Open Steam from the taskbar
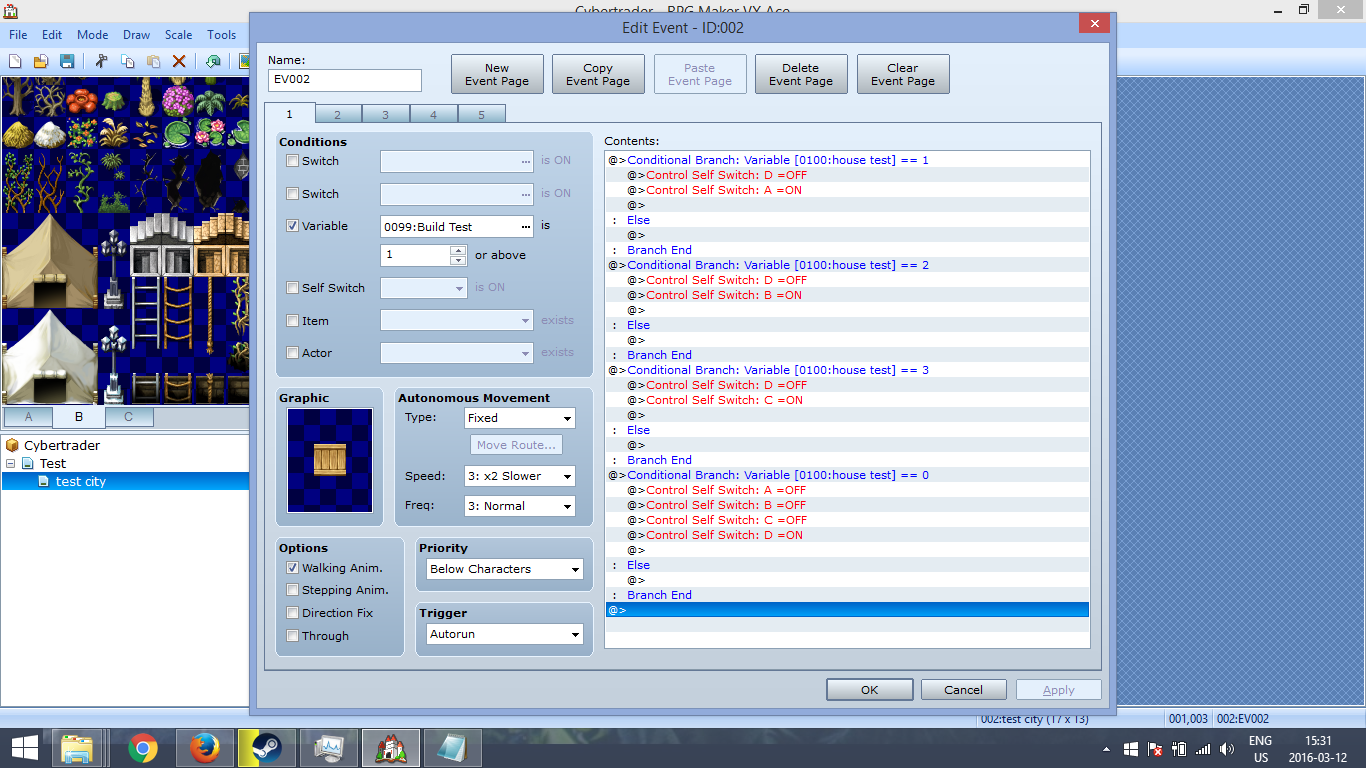The height and width of the screenshot is (768, 1366). click(266, 748)
